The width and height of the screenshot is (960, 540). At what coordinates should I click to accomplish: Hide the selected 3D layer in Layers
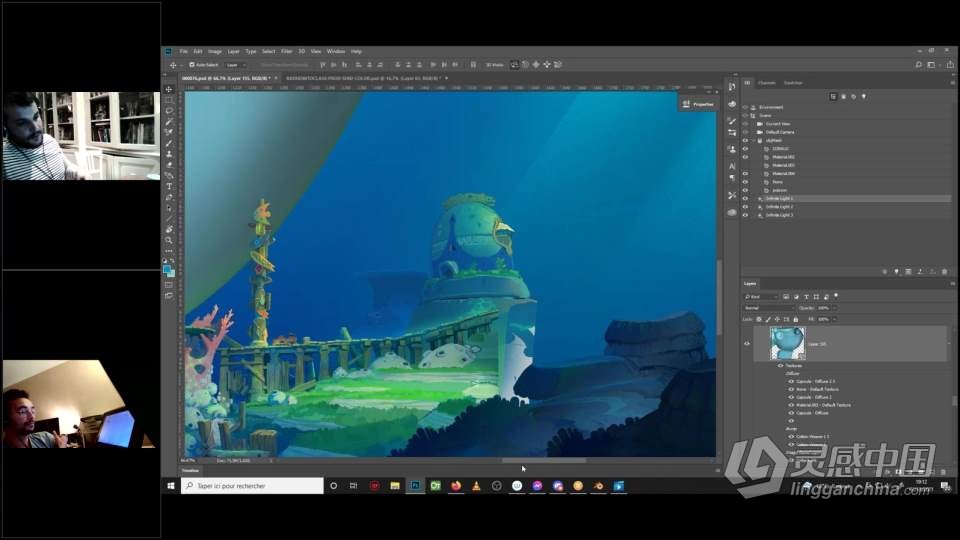coord(747,344)
